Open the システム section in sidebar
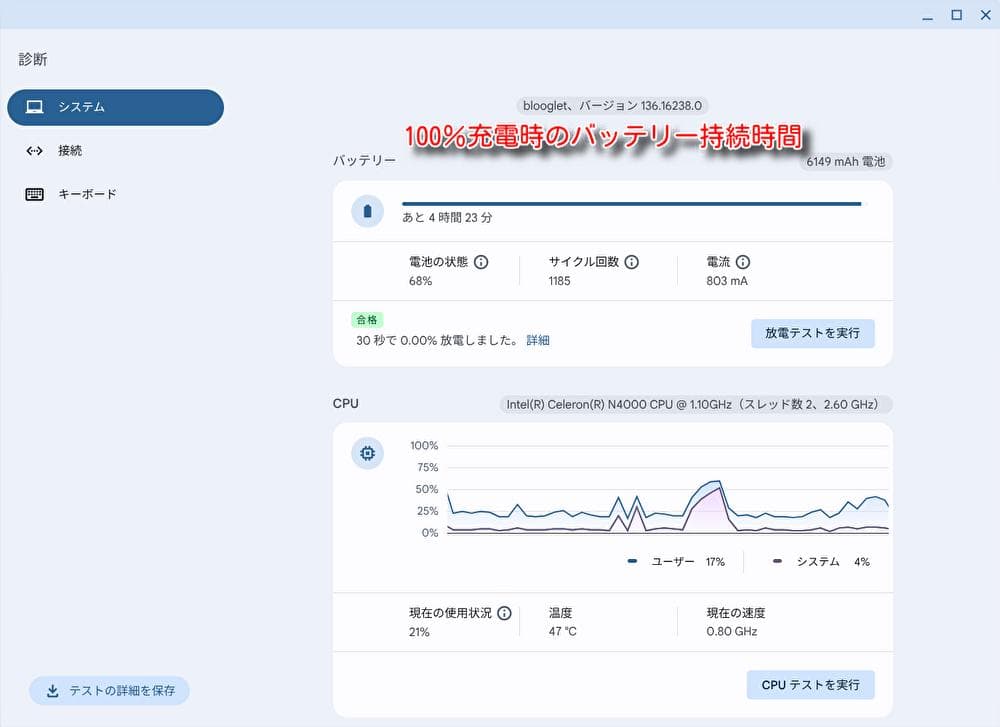This screenshot has height=727, width=1000. pos(115,107)
